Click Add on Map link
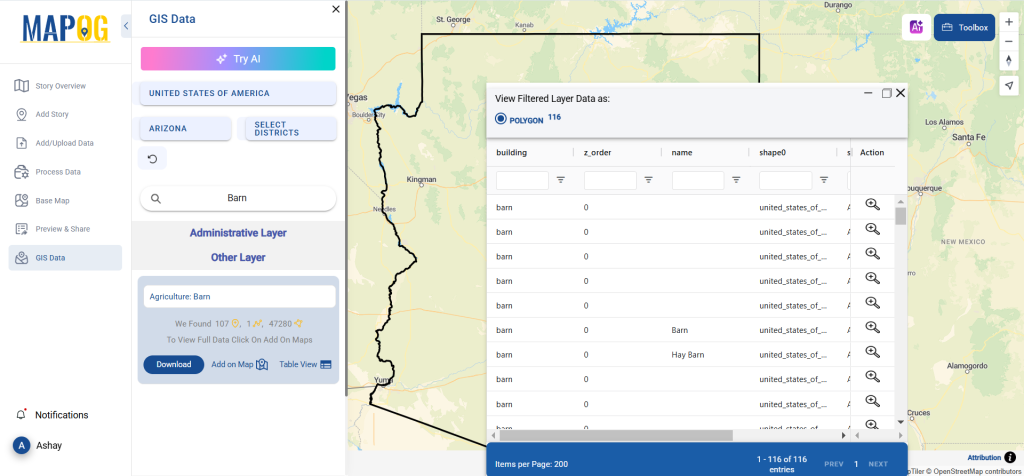This screenshot has height=476, width=1024. click(240, 364)
